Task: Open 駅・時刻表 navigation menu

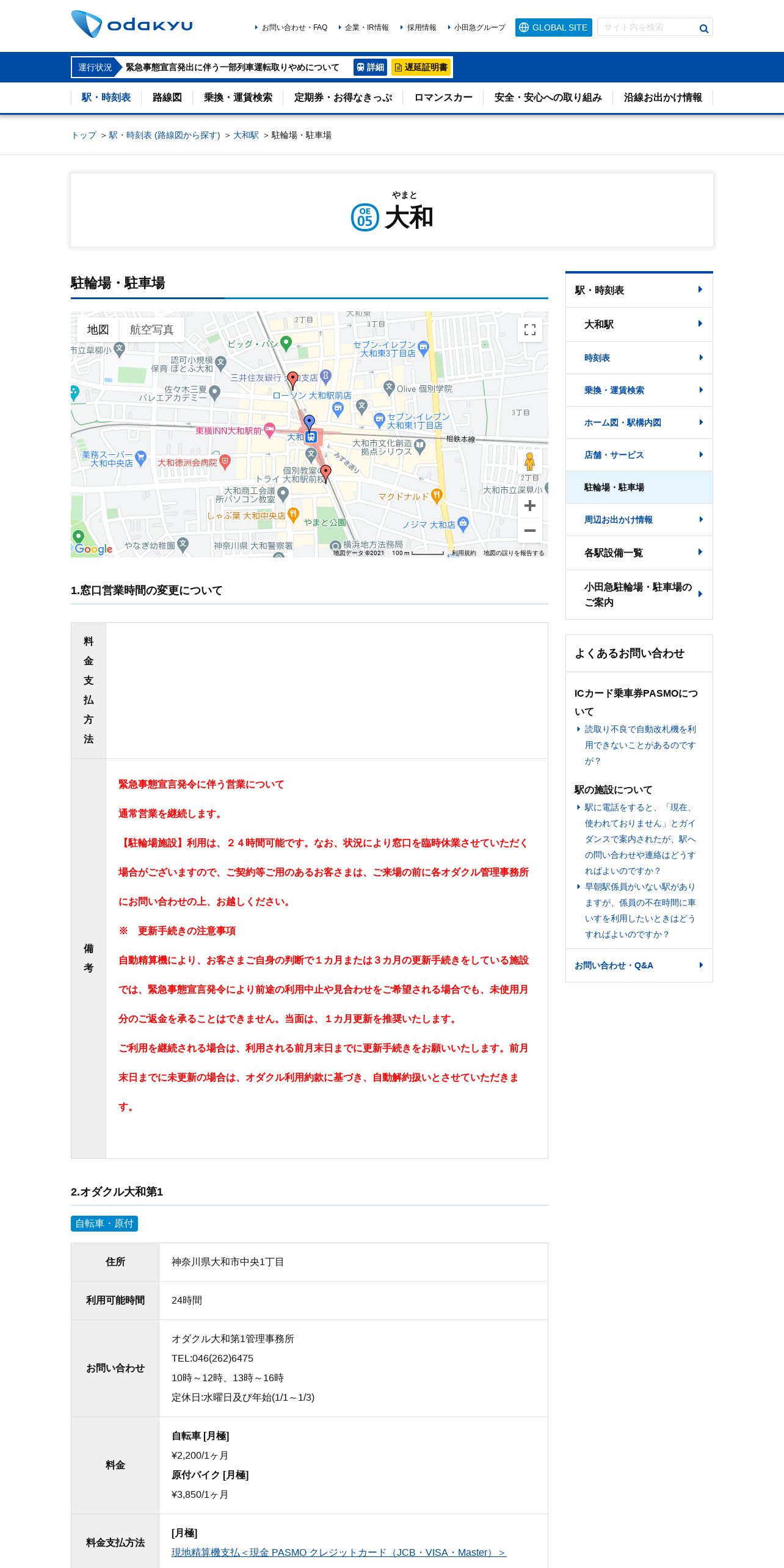Action: [106, 98]
